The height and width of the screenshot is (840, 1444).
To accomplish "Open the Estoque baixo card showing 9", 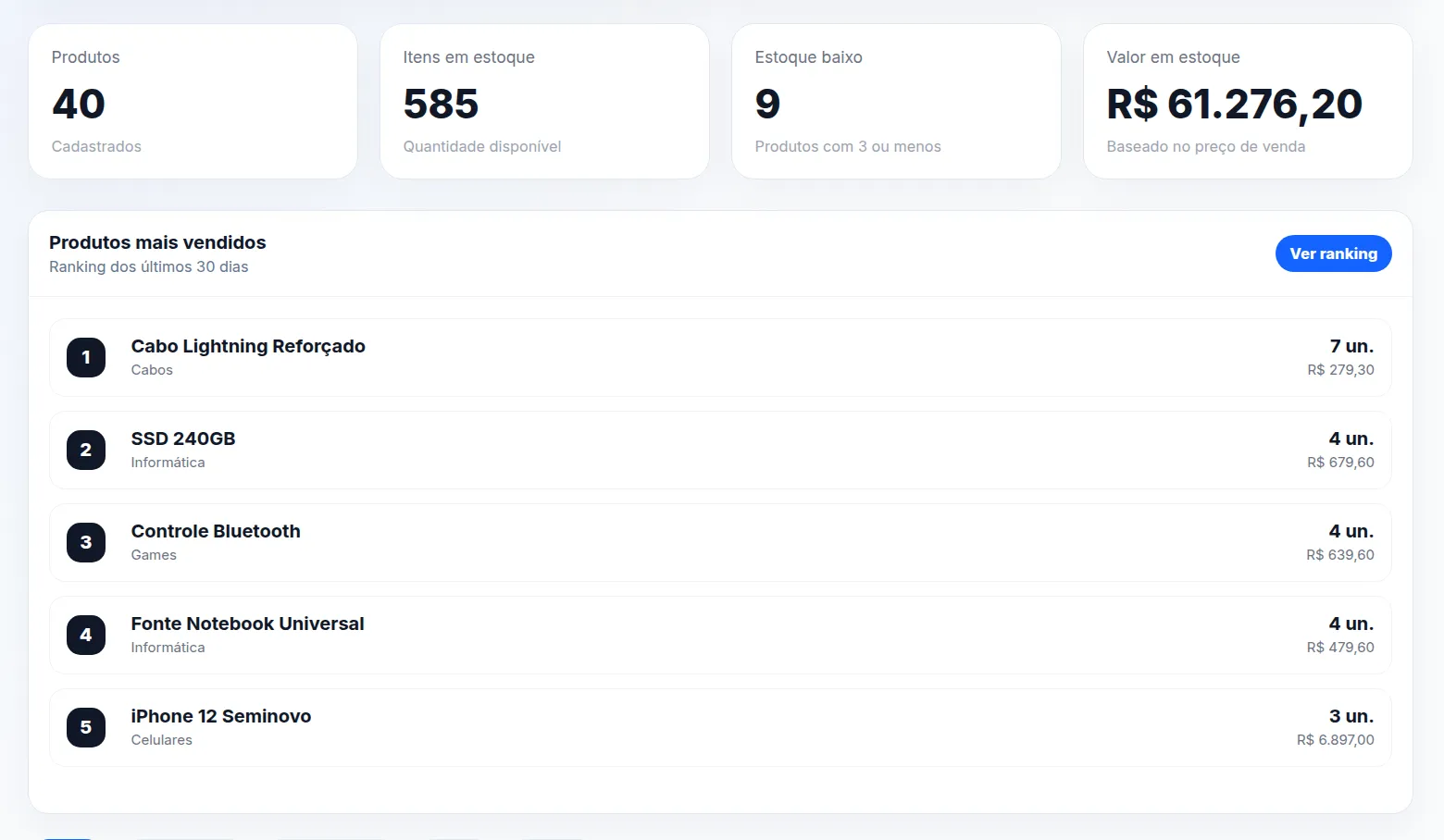I will (x=896, y=102).
